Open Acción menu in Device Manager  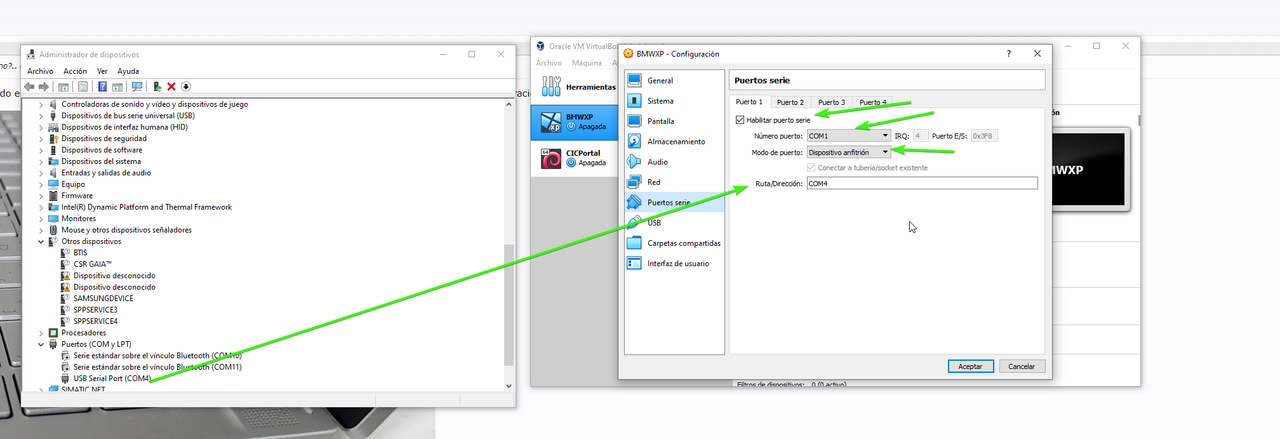click(x=75, y=71)
